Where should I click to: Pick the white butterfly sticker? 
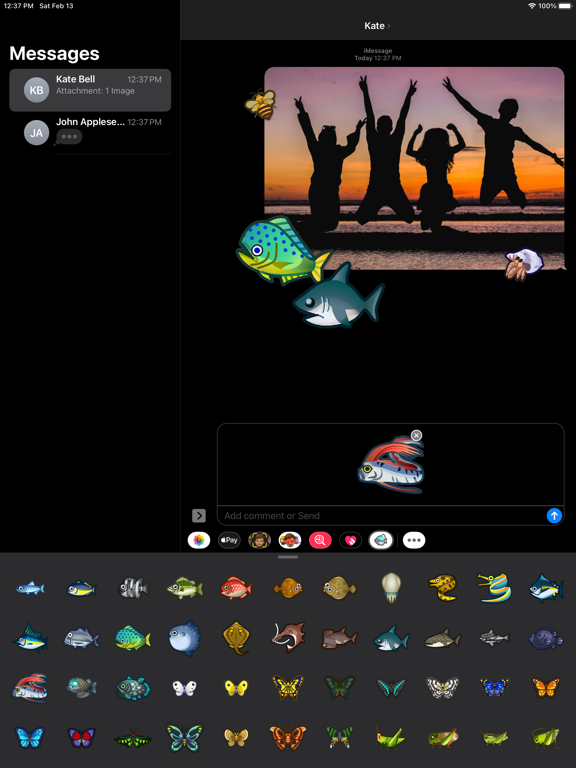[x=184, y=688]
